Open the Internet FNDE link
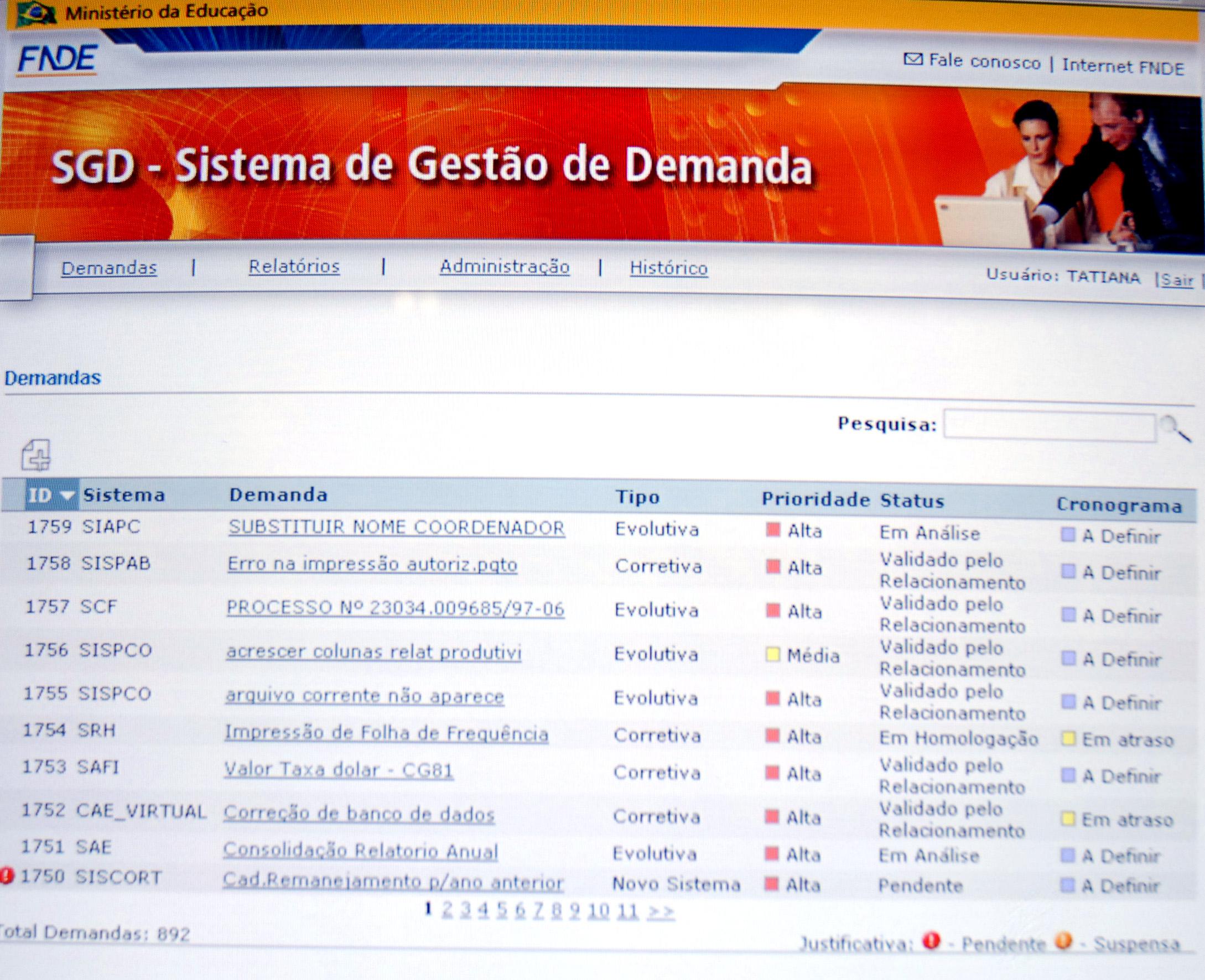This screenshot has width=1205, height=980. 1123,66
